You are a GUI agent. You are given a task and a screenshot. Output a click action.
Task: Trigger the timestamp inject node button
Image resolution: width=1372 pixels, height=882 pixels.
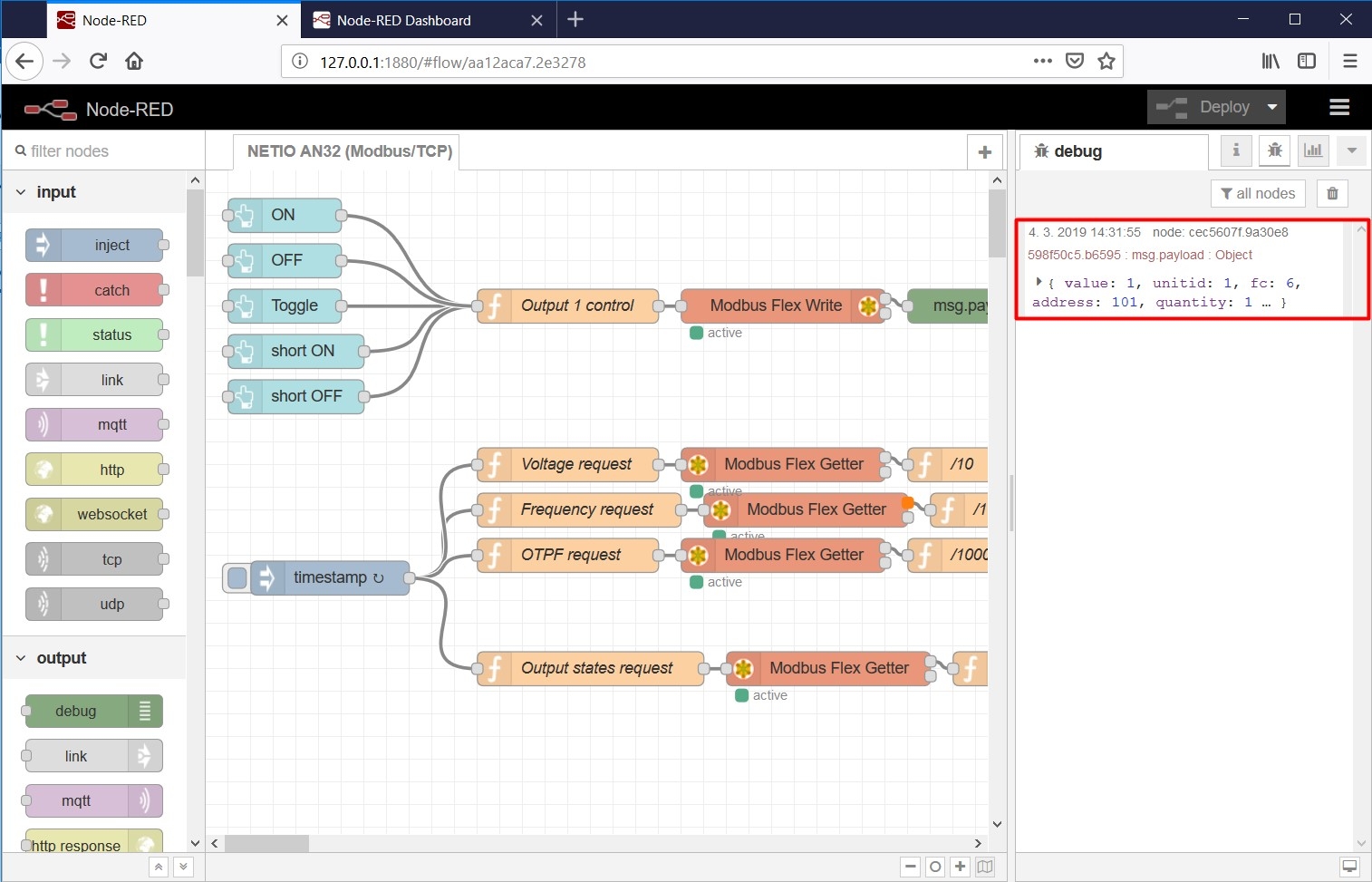(237, 578)
